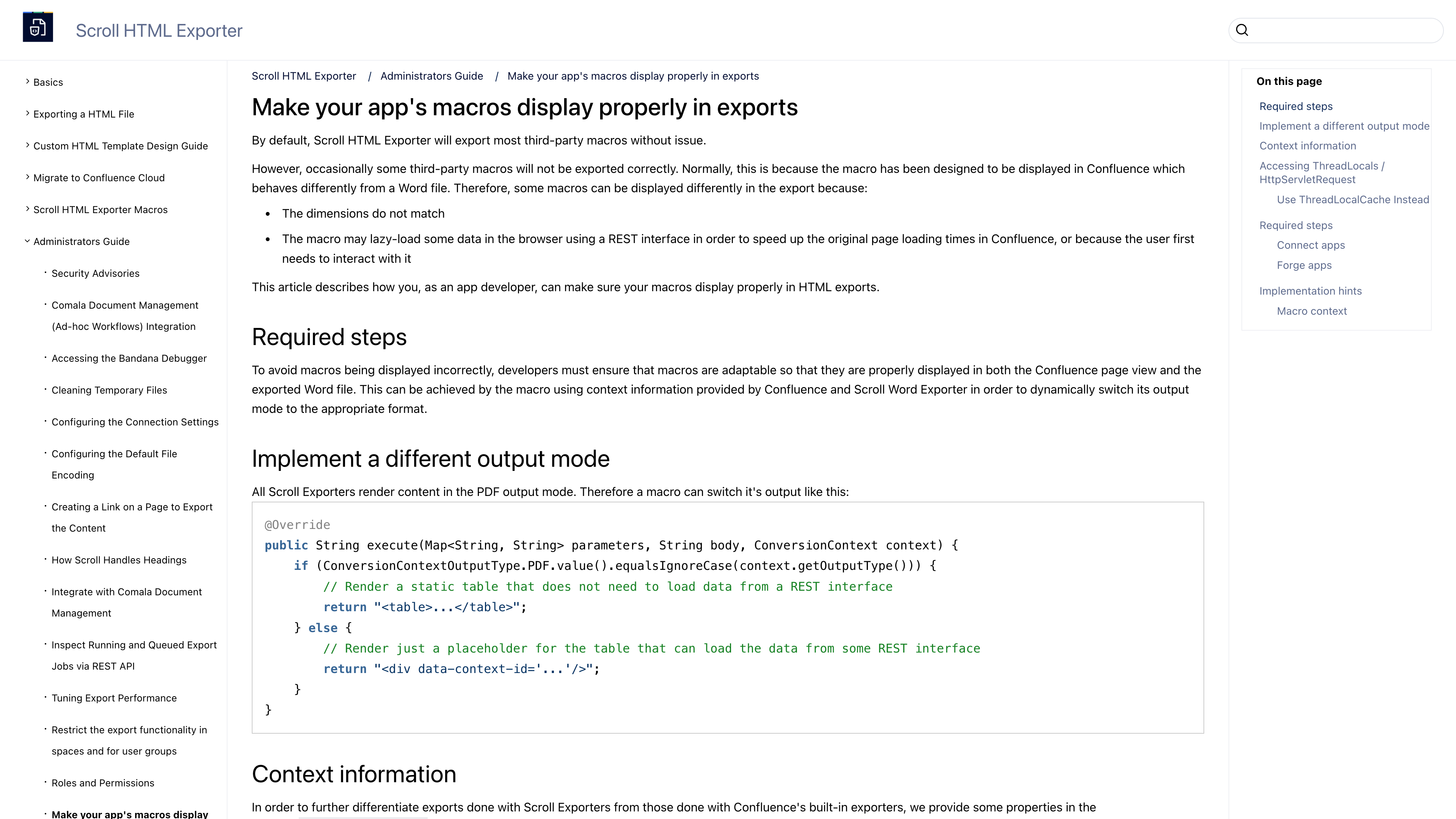Click the Roles and Permissions sidebar item

coord(103,782)
